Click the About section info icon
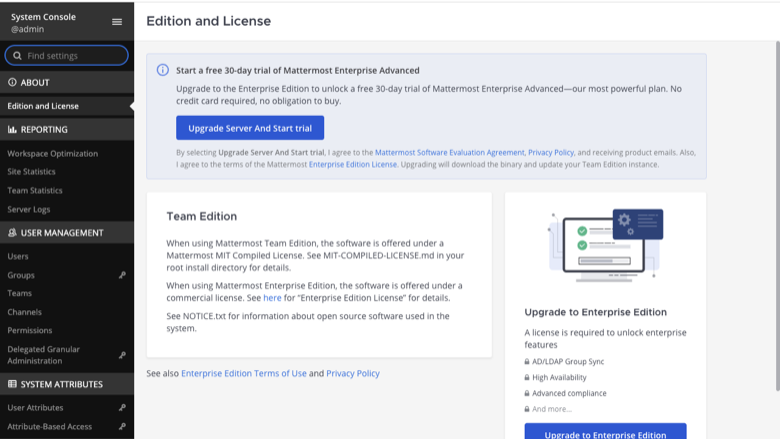 [12, 82]
